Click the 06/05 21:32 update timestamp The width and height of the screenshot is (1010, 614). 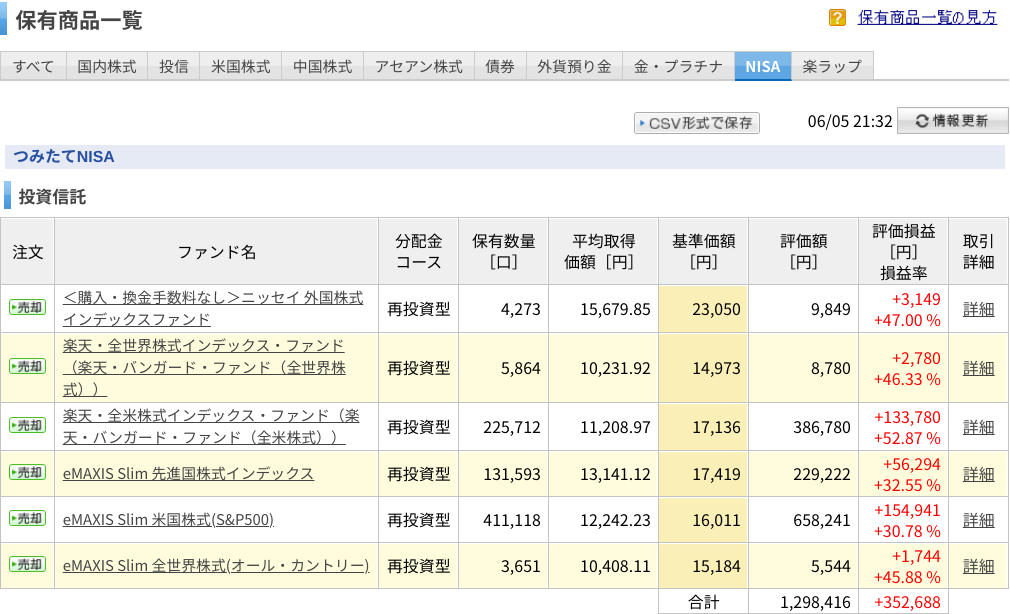pos(850,121)
